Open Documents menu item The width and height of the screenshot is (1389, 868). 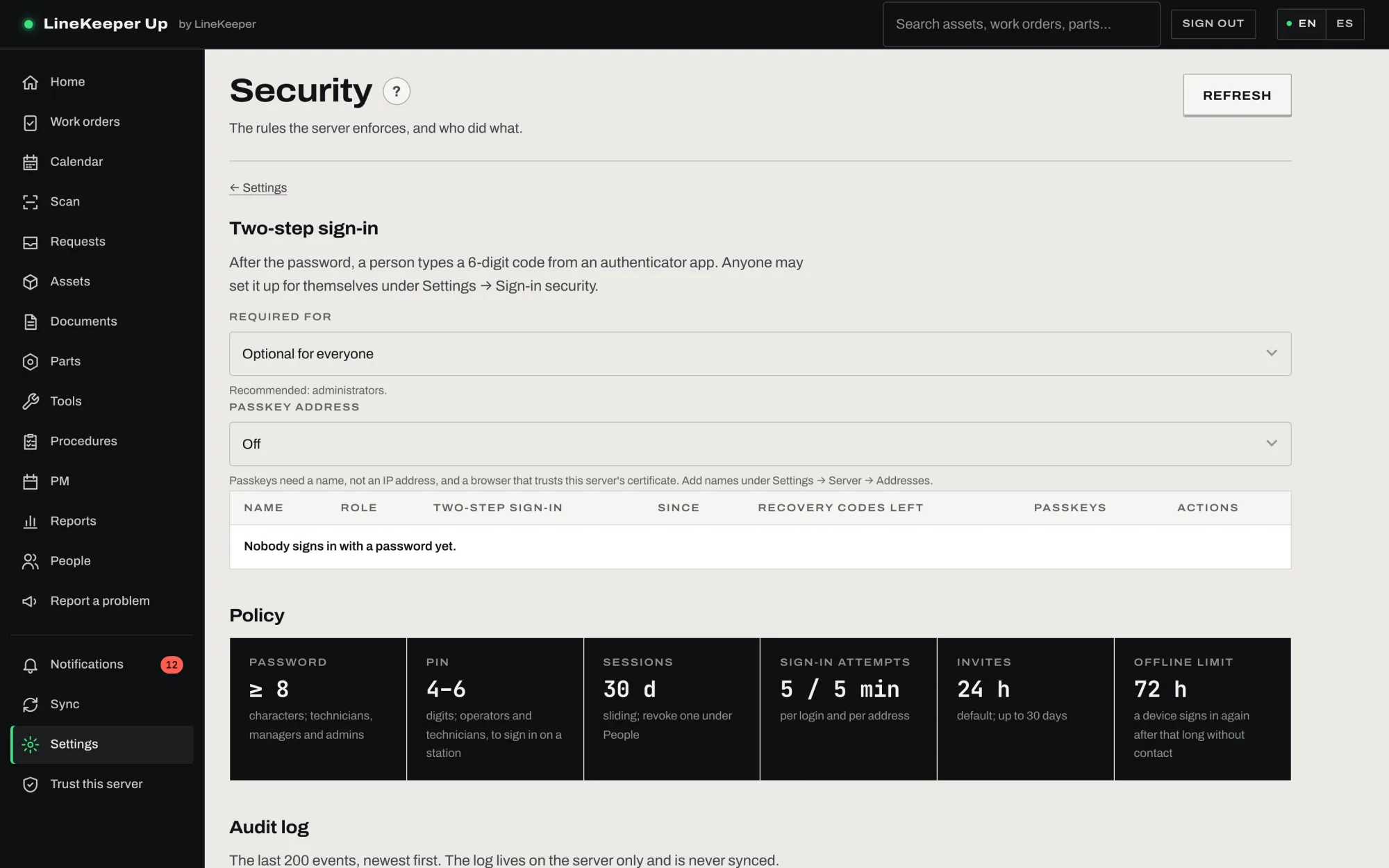coord(102,322)
